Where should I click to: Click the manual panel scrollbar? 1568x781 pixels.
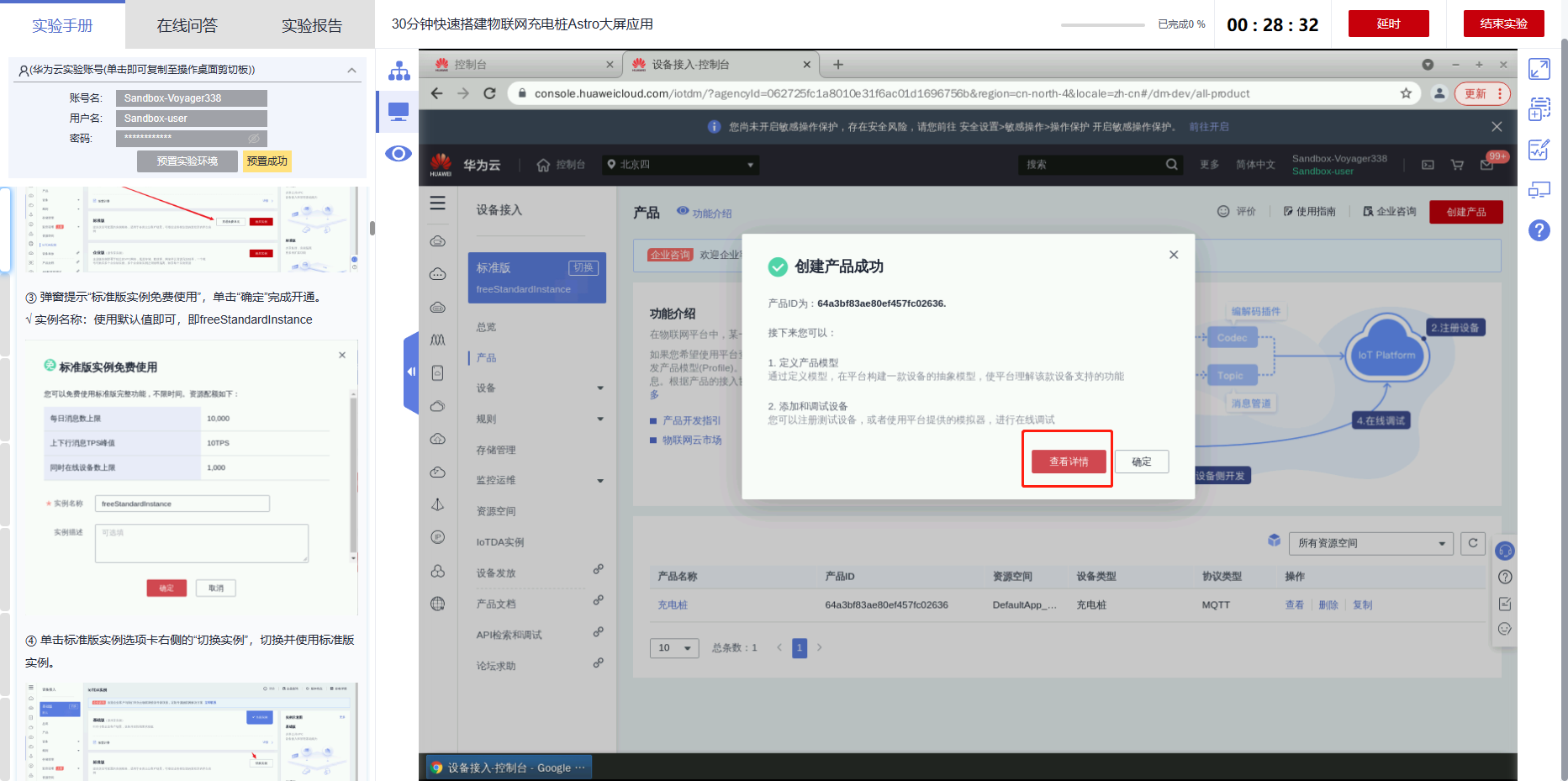(x=372, y=228)
